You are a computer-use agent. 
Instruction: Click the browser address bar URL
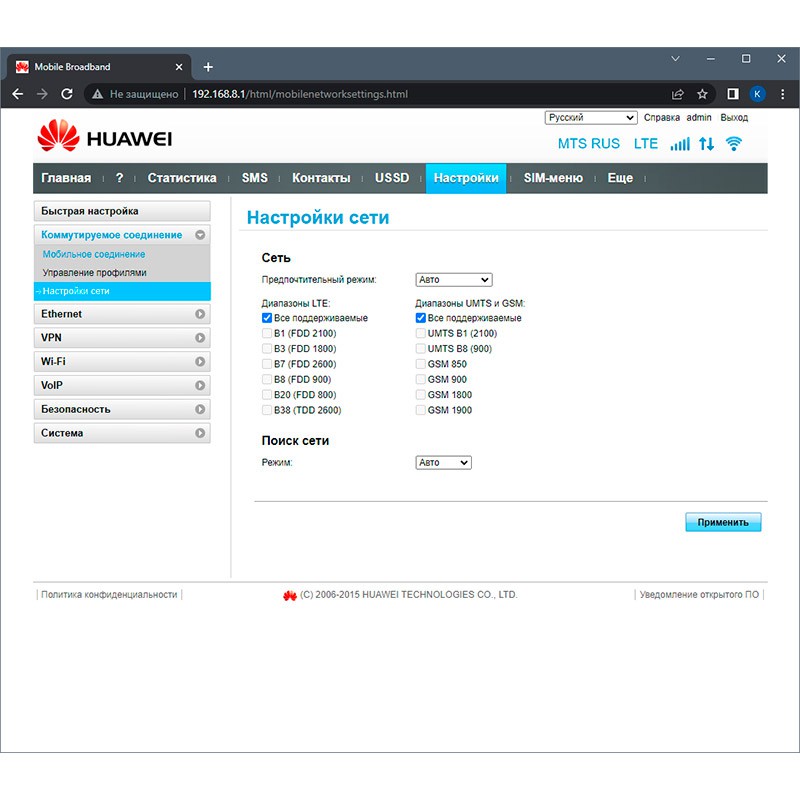click(300, 94)
